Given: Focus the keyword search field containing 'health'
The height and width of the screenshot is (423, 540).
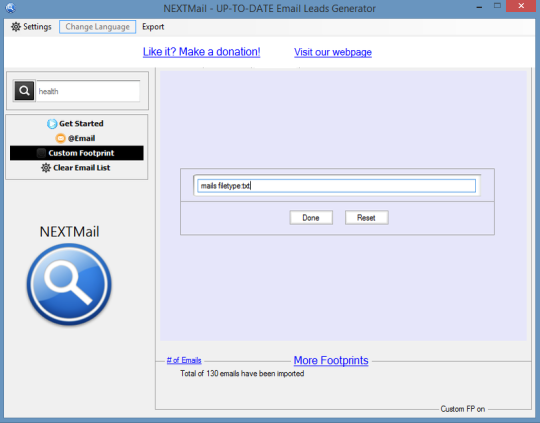Looking at the screenshot, I should tap(88, 91).
